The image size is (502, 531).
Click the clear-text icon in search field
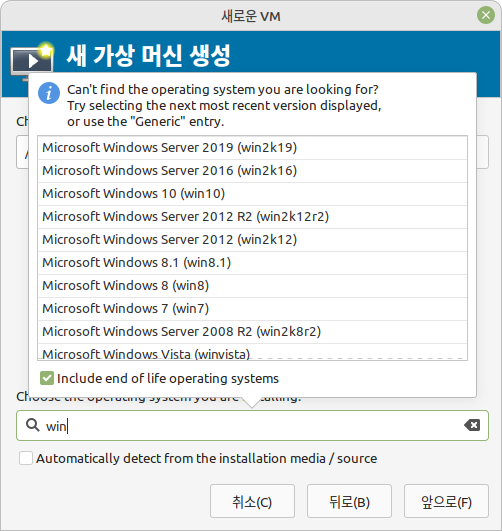(x=472, y=425)
